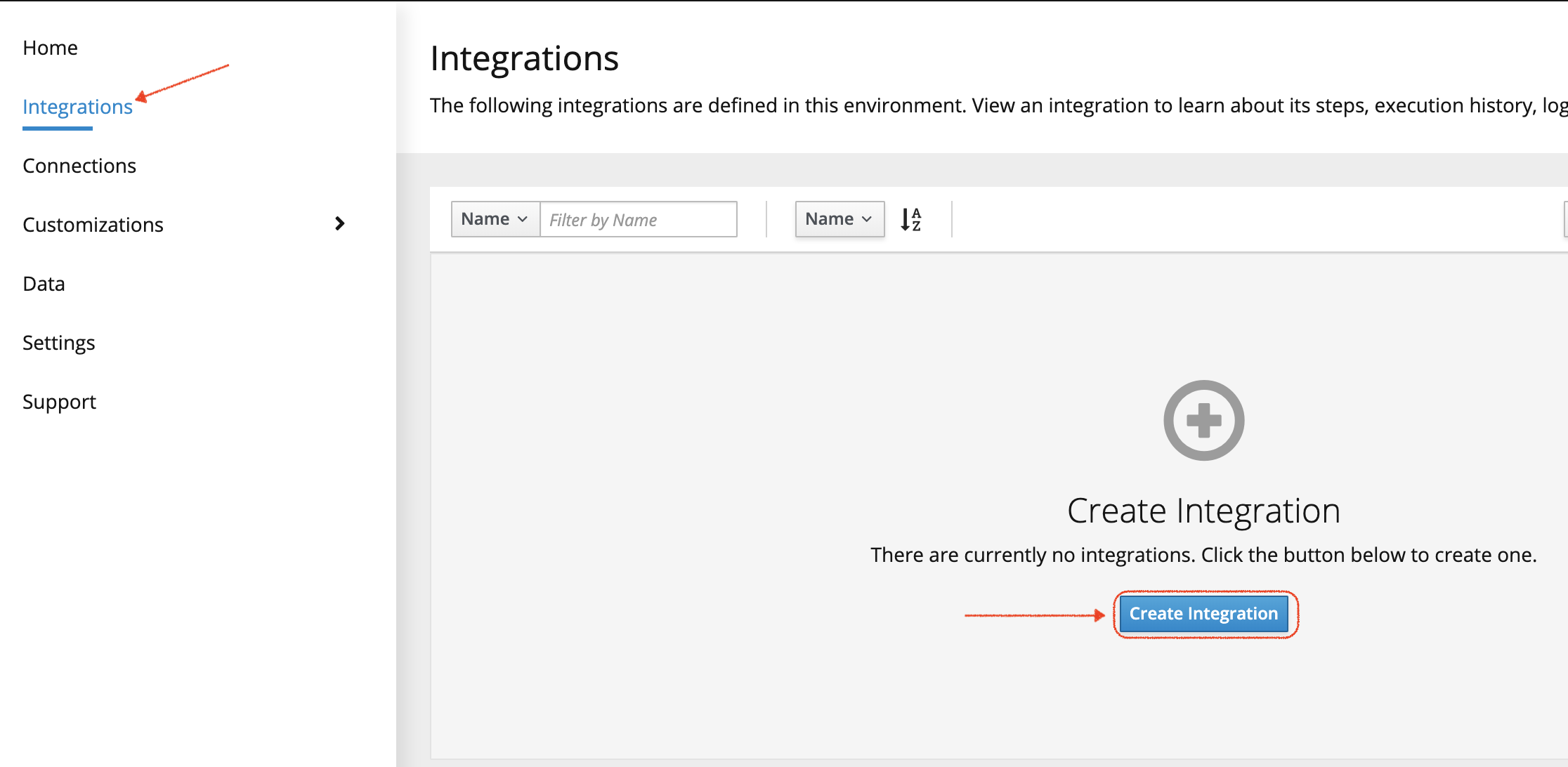Viewport: 1568px width, 767px height.
Task: Click the cut-off button at toolbar's right edge
Action: pos(1565,219)
